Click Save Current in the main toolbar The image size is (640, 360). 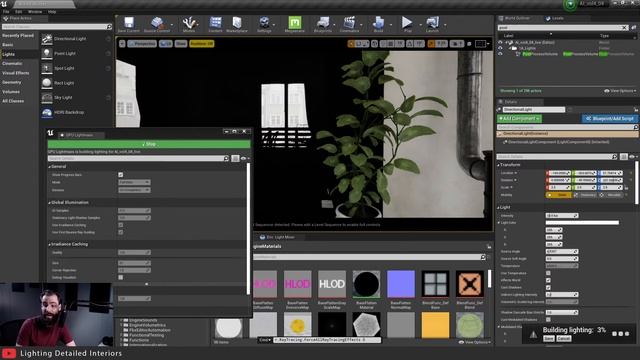click(129, 24)
